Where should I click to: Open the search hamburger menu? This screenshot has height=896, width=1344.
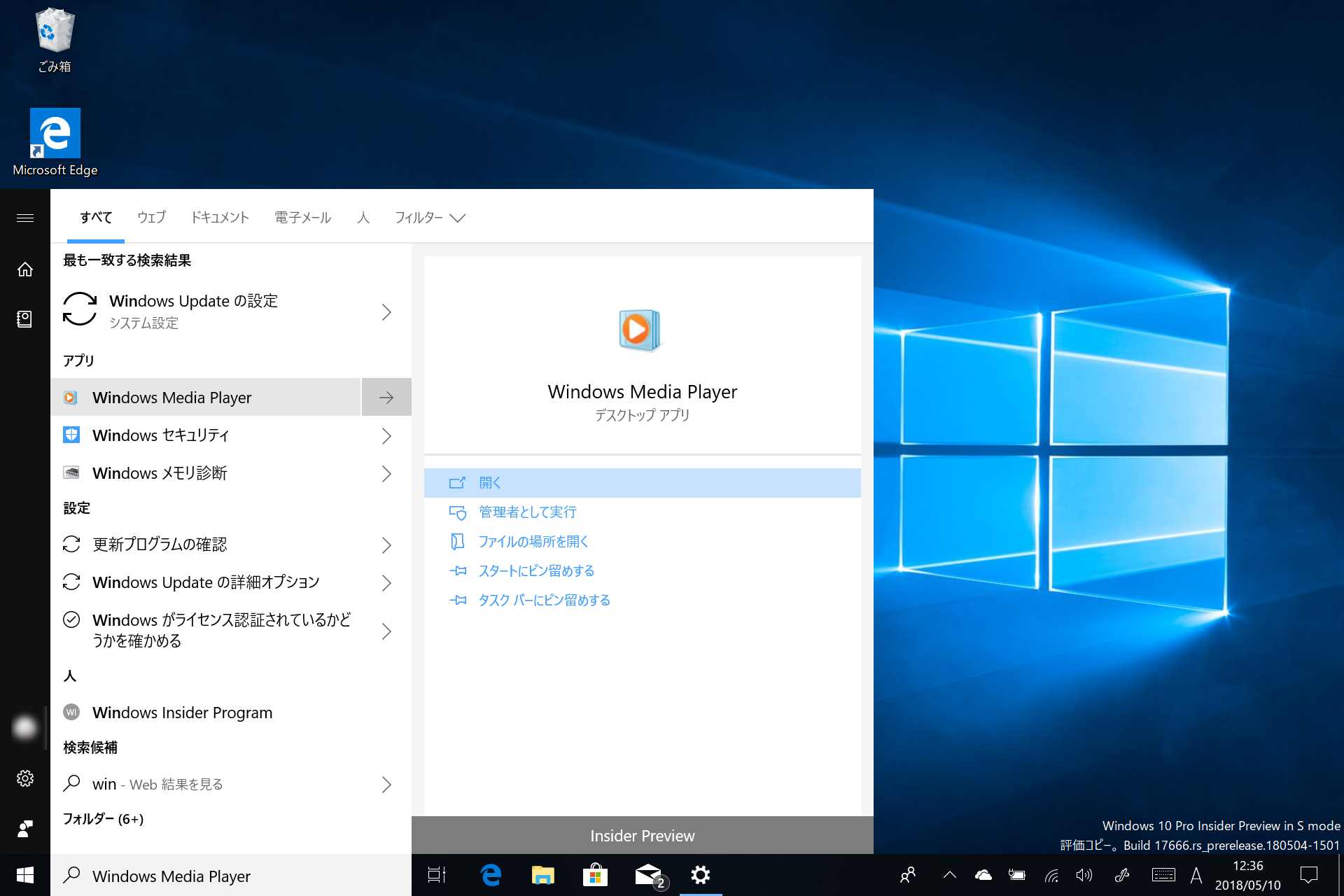coord(24,218)
